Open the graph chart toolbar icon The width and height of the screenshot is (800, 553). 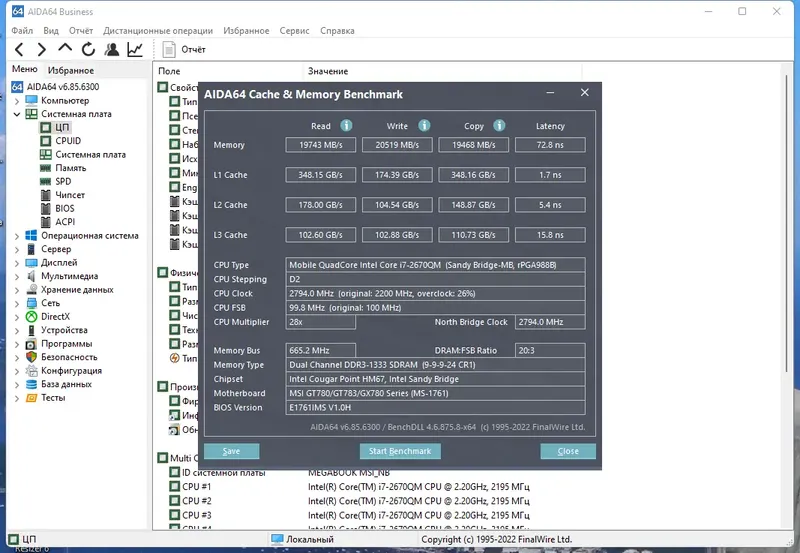(135, 49)
